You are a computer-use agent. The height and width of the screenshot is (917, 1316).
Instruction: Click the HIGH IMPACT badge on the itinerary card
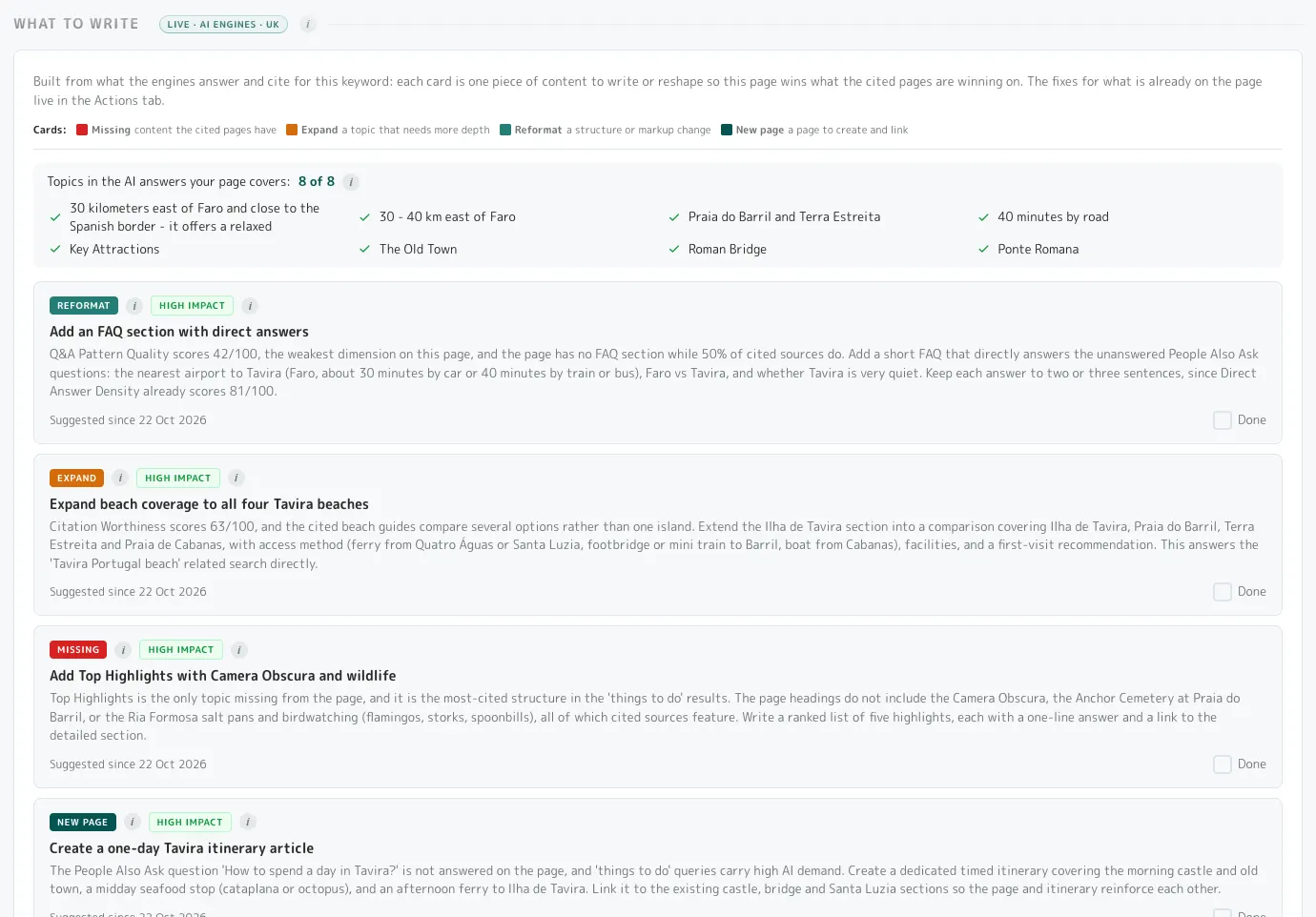[190, 822]
